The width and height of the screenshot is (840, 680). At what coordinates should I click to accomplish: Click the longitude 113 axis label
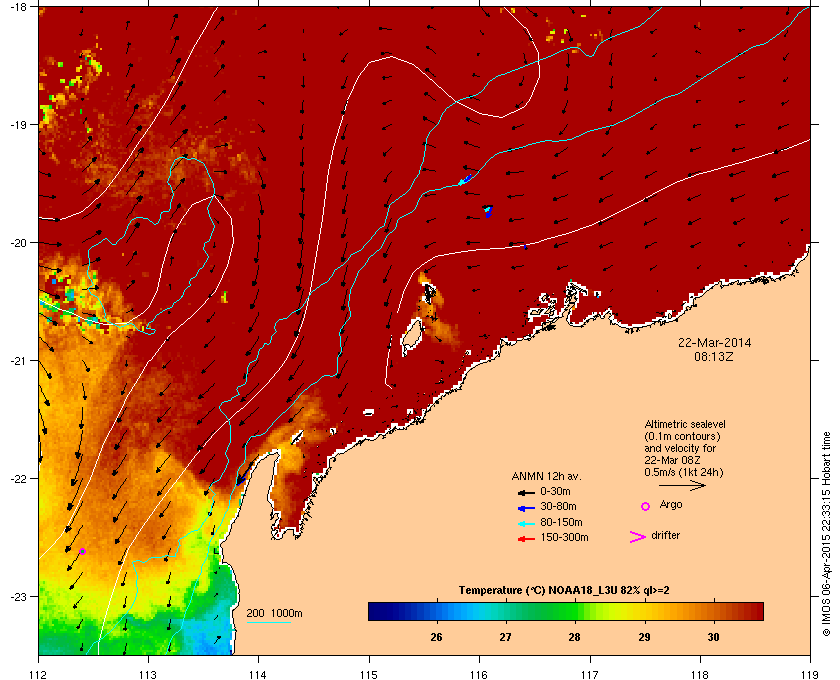pos(148,675)
